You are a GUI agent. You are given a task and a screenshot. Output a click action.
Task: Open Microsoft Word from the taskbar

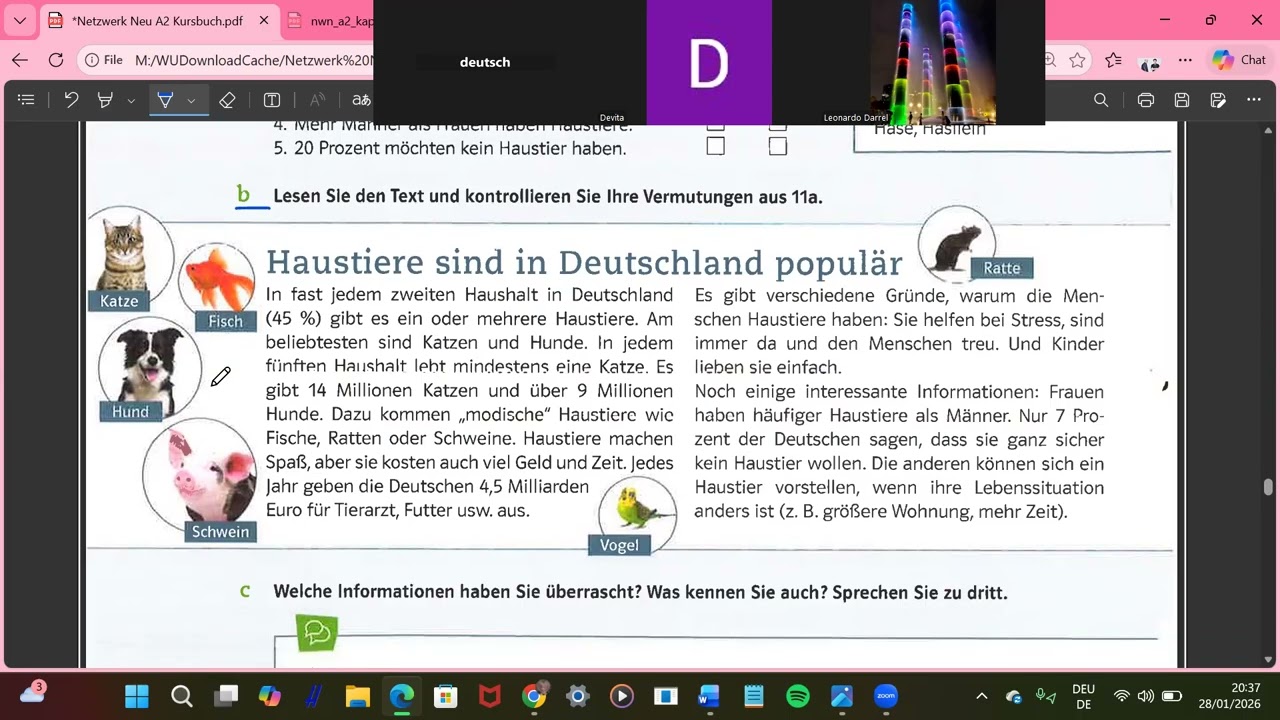[x=709, y=696]
